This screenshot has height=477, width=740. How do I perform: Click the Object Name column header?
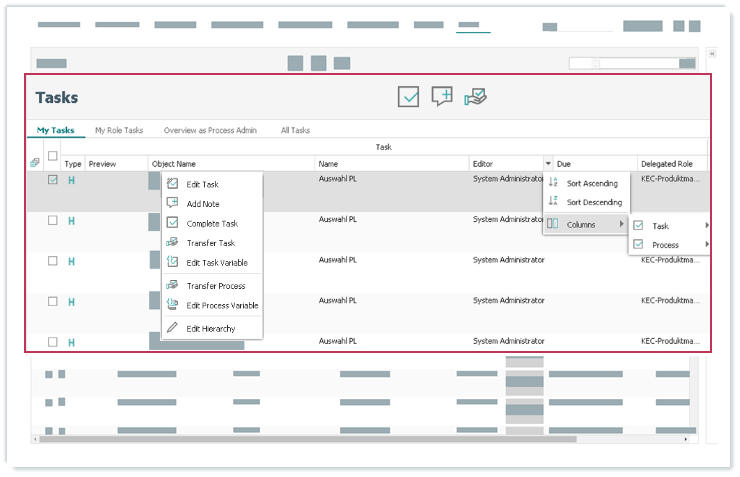(231, 164)
